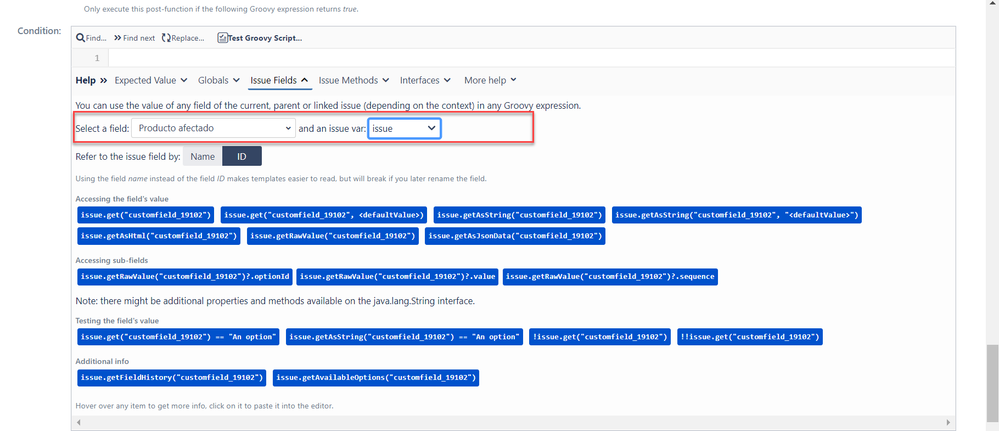Click horizontal scrollbar left arrow
Viewport: 999px width, 431px height.
click(x=79, y=422)
